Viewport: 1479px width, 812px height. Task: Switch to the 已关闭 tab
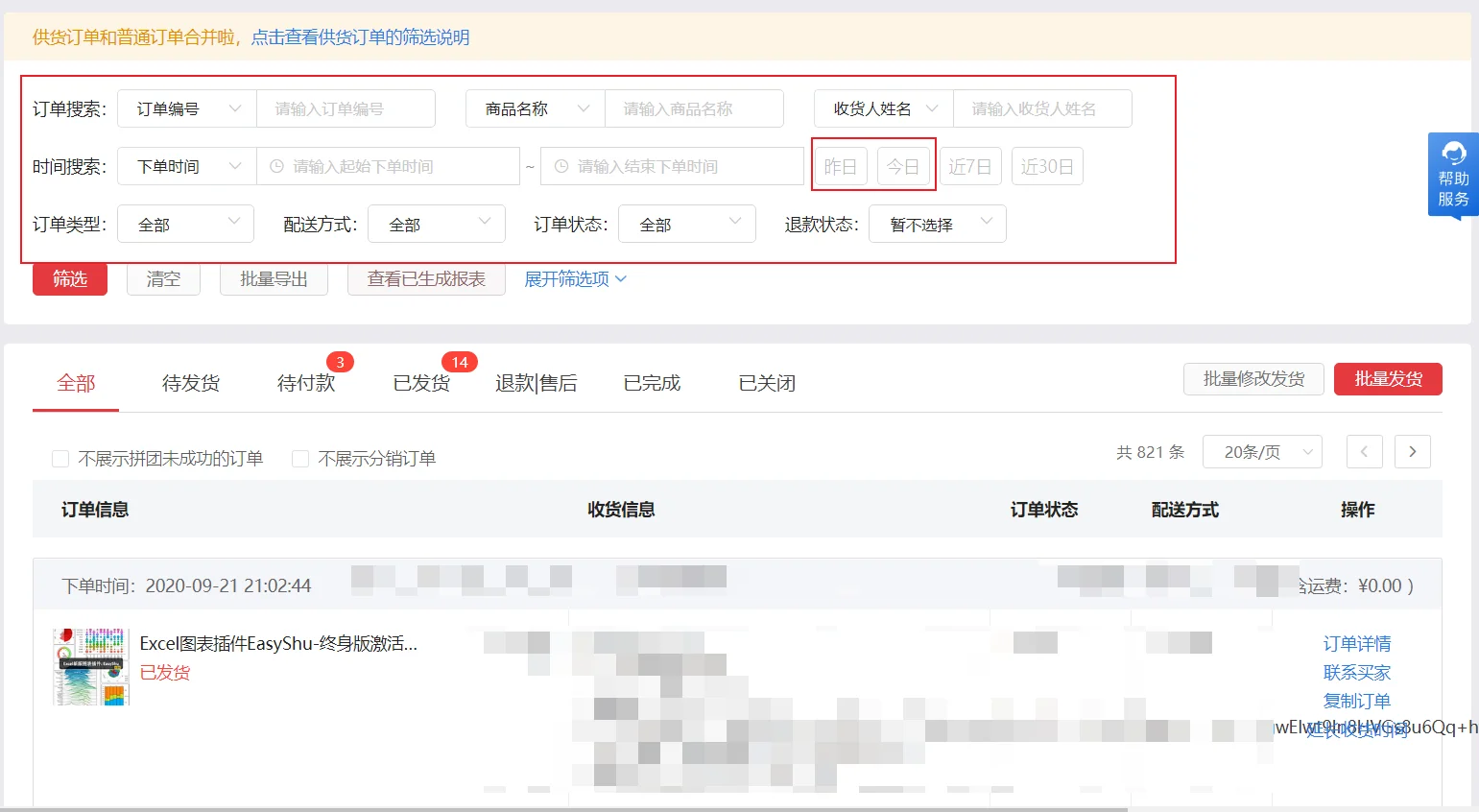pyautogui.click(x=767, y=383)
